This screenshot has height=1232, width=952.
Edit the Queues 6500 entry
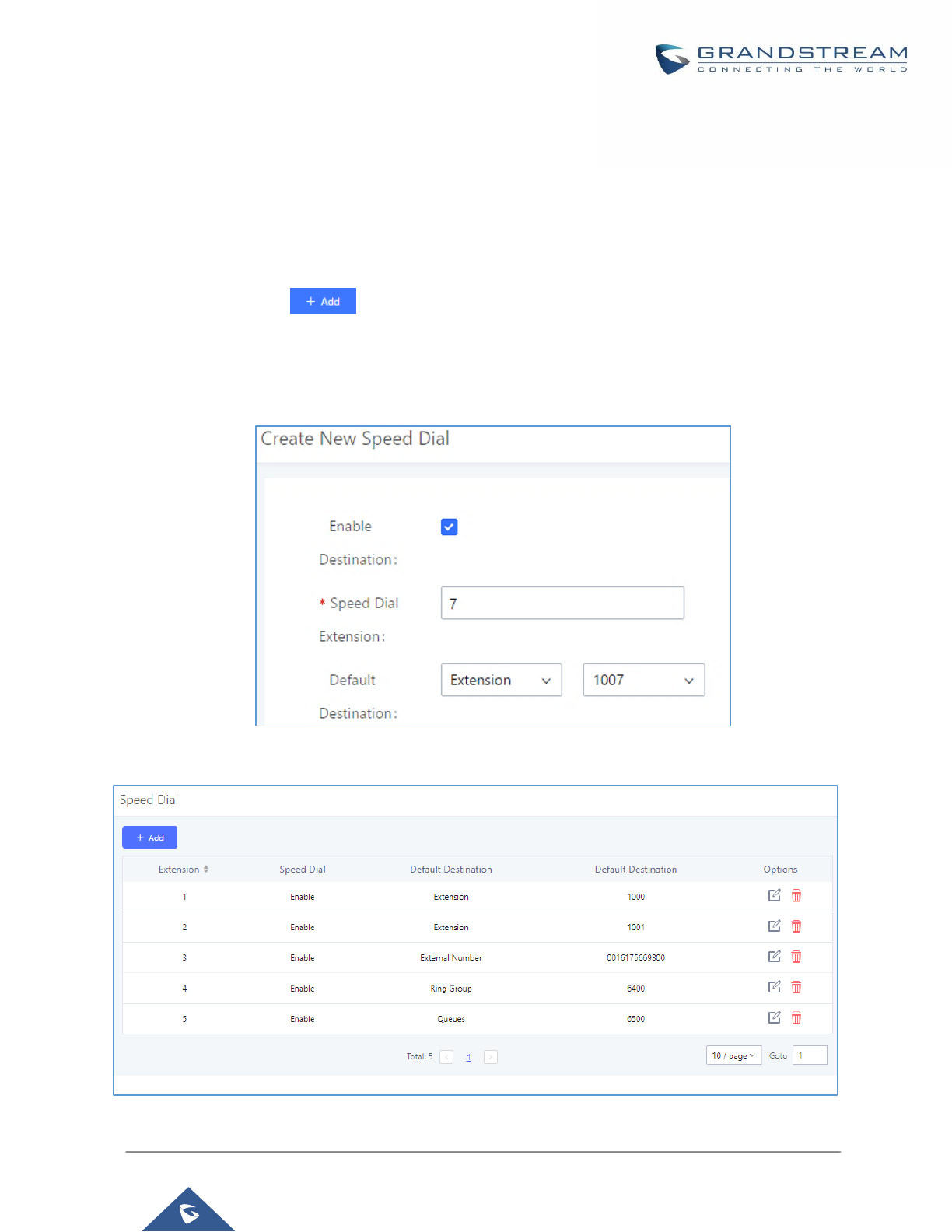click(774, 1017)
